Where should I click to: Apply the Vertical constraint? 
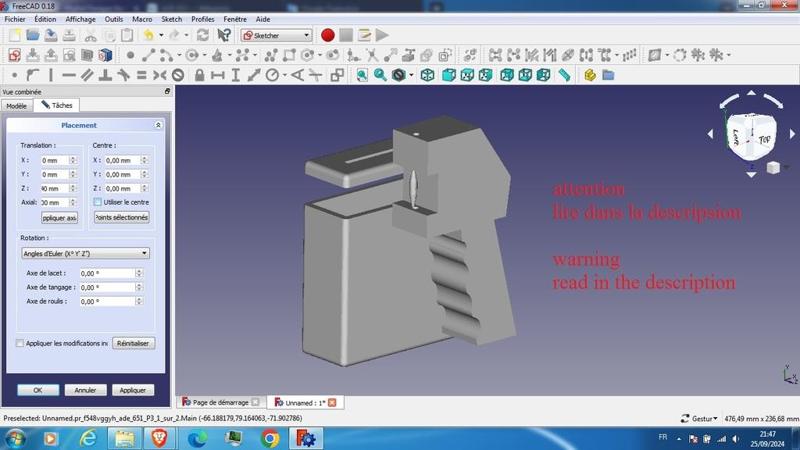point(51,76)
